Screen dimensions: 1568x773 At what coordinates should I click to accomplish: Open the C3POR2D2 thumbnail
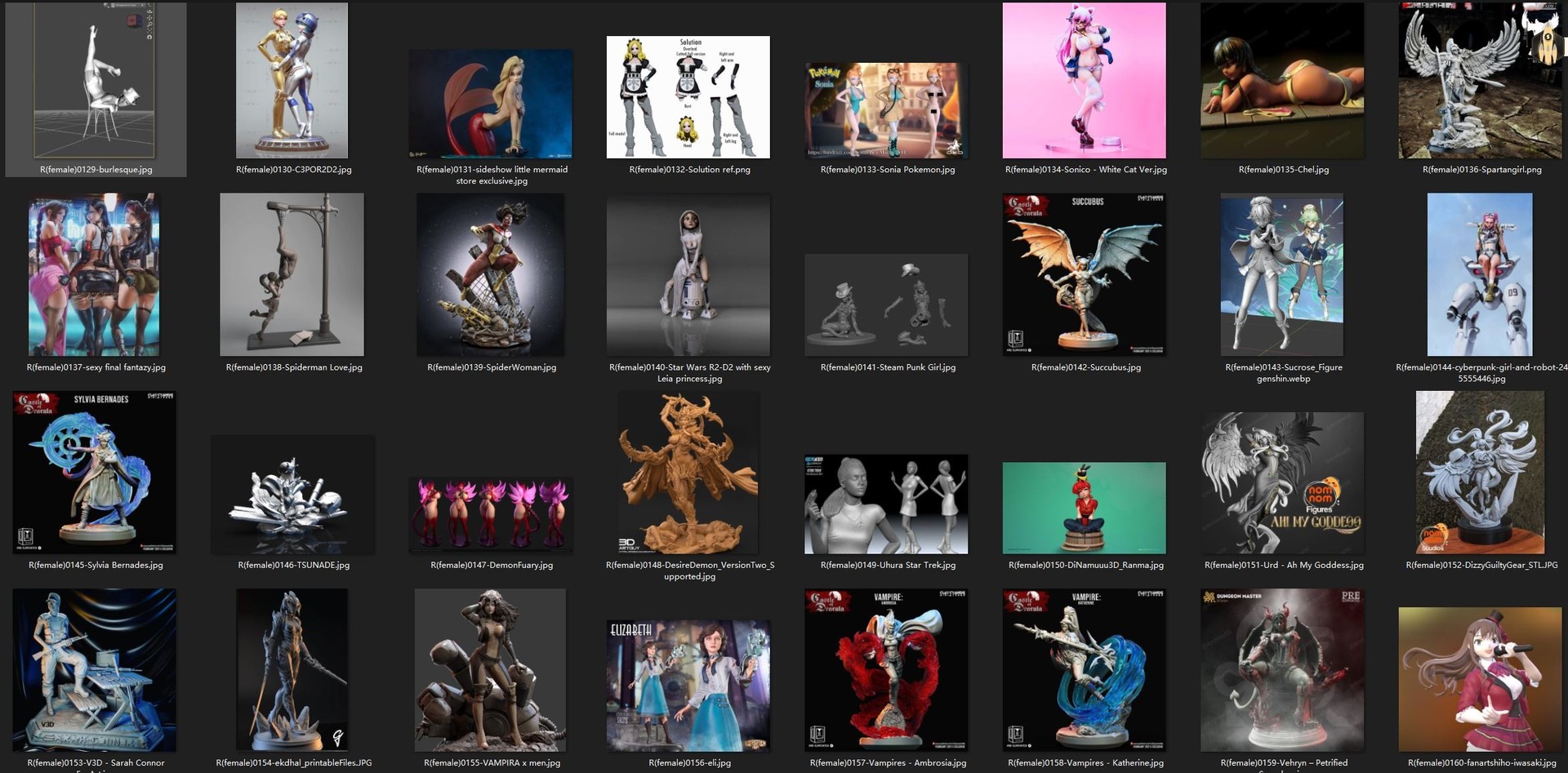tap(292, 81)
